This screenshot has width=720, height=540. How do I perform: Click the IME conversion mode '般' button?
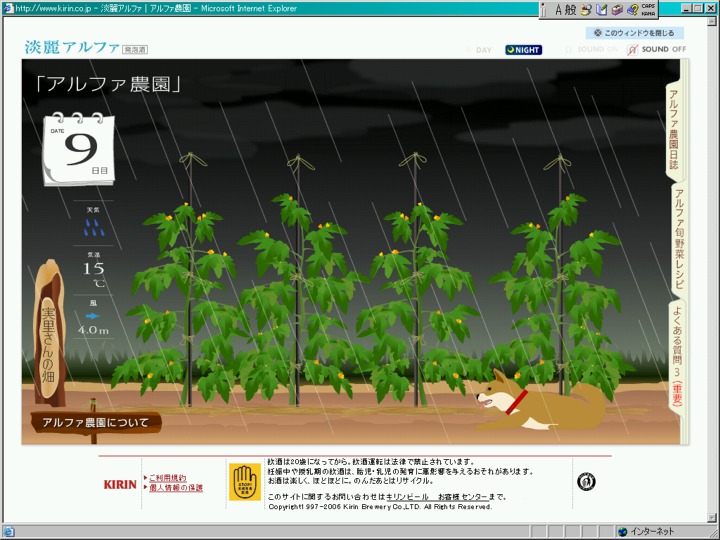[570, 10]
